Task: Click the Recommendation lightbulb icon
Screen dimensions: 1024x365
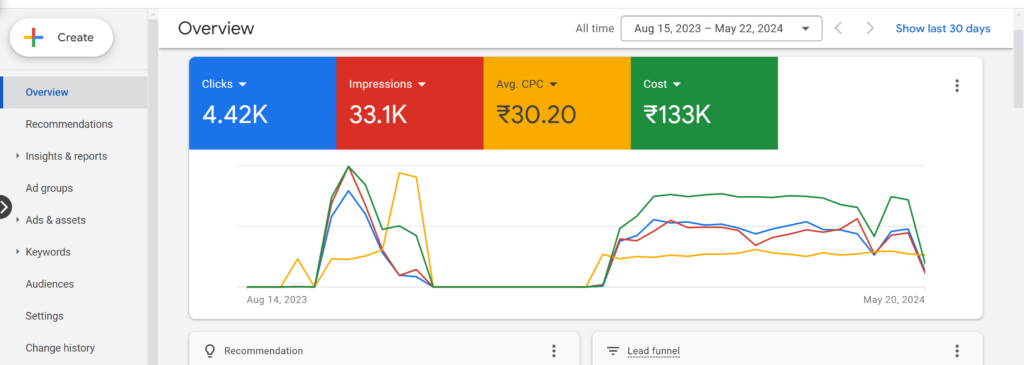Action: click(210, 351)
